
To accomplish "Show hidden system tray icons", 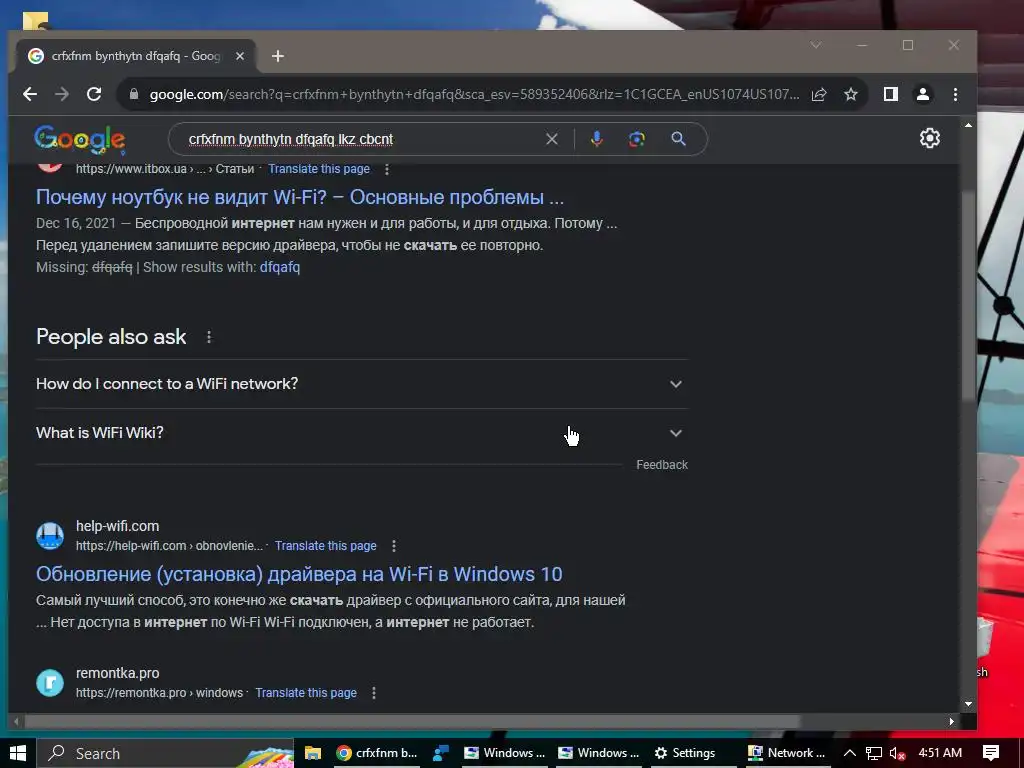I will (x=850, y=753).
